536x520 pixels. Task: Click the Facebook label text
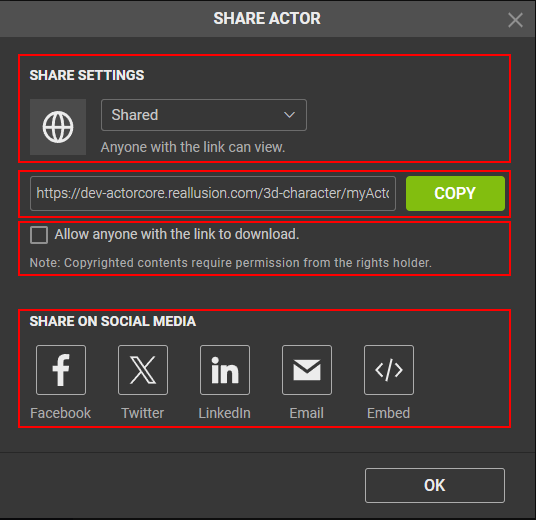61,413
